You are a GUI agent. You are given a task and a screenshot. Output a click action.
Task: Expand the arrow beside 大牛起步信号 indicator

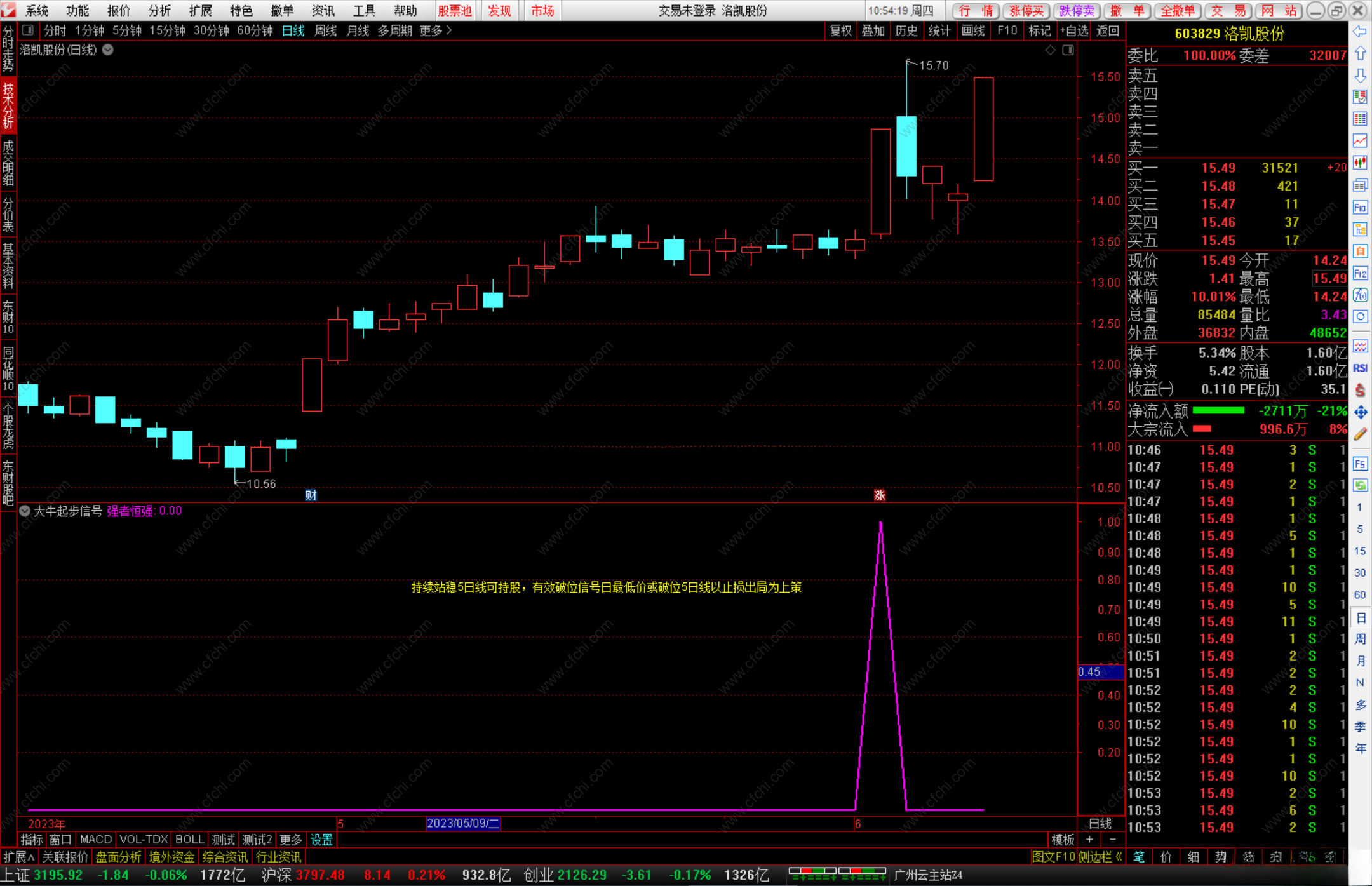25,511
